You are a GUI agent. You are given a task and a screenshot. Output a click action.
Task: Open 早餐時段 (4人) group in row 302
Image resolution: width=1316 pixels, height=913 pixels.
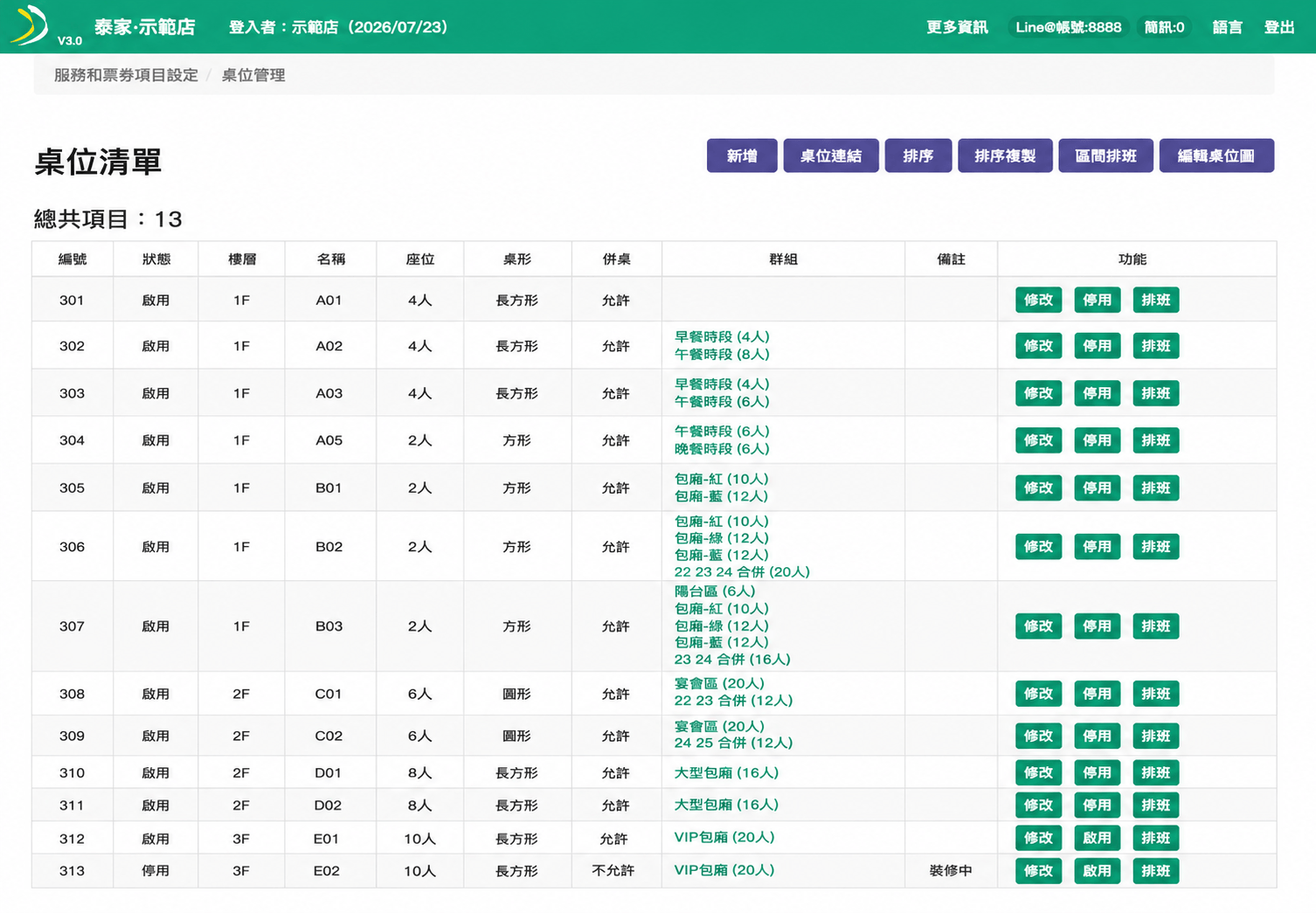[722, 337]
